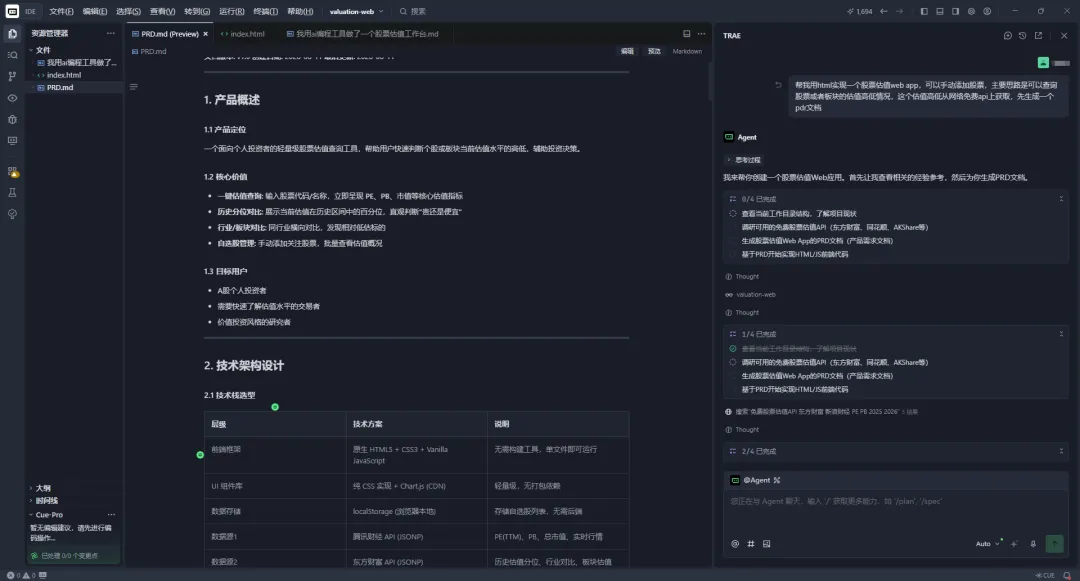Click the @Agent selector in chat box
The image size is (1080, 581).
pos(756,480)
